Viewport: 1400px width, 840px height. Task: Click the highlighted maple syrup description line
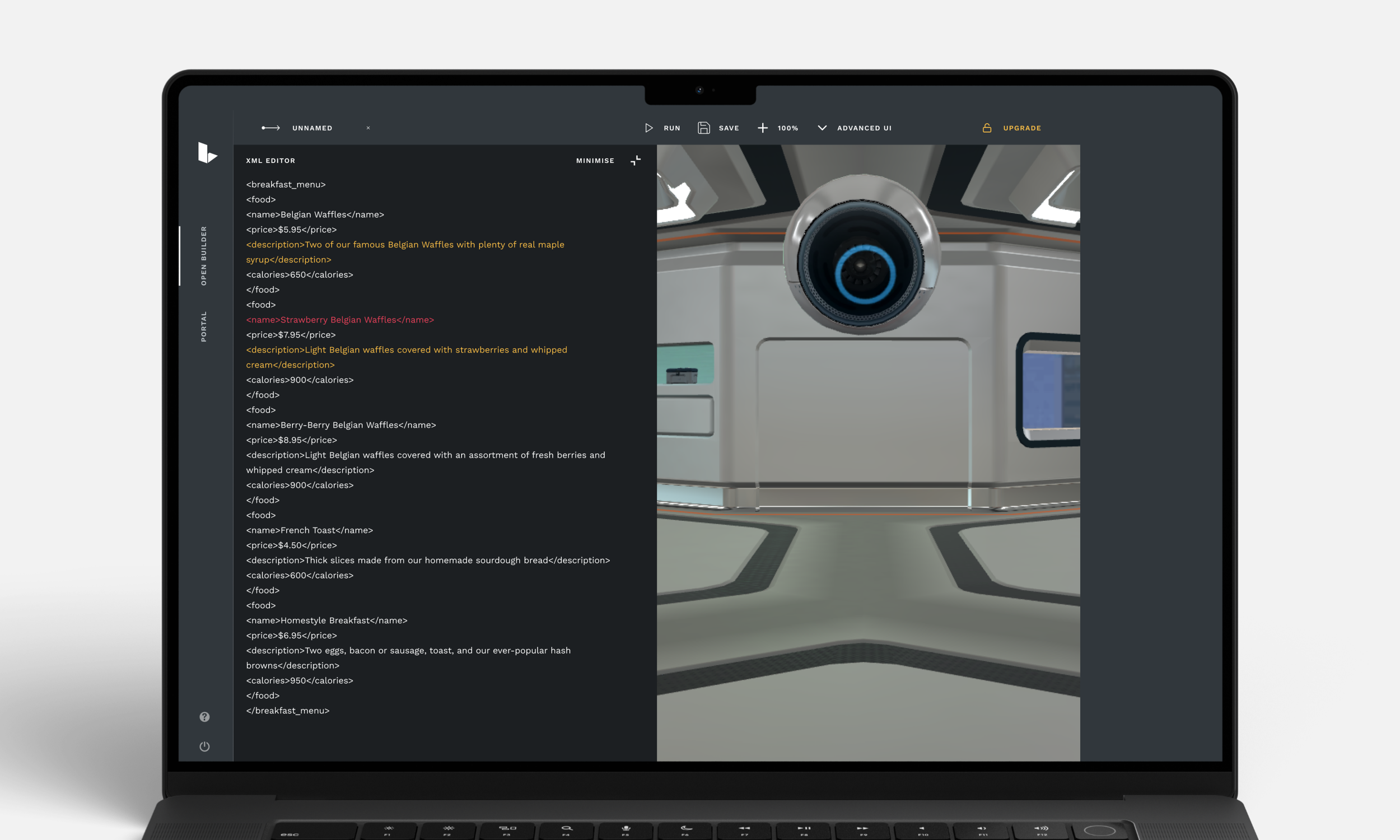[x=405, y=252]
